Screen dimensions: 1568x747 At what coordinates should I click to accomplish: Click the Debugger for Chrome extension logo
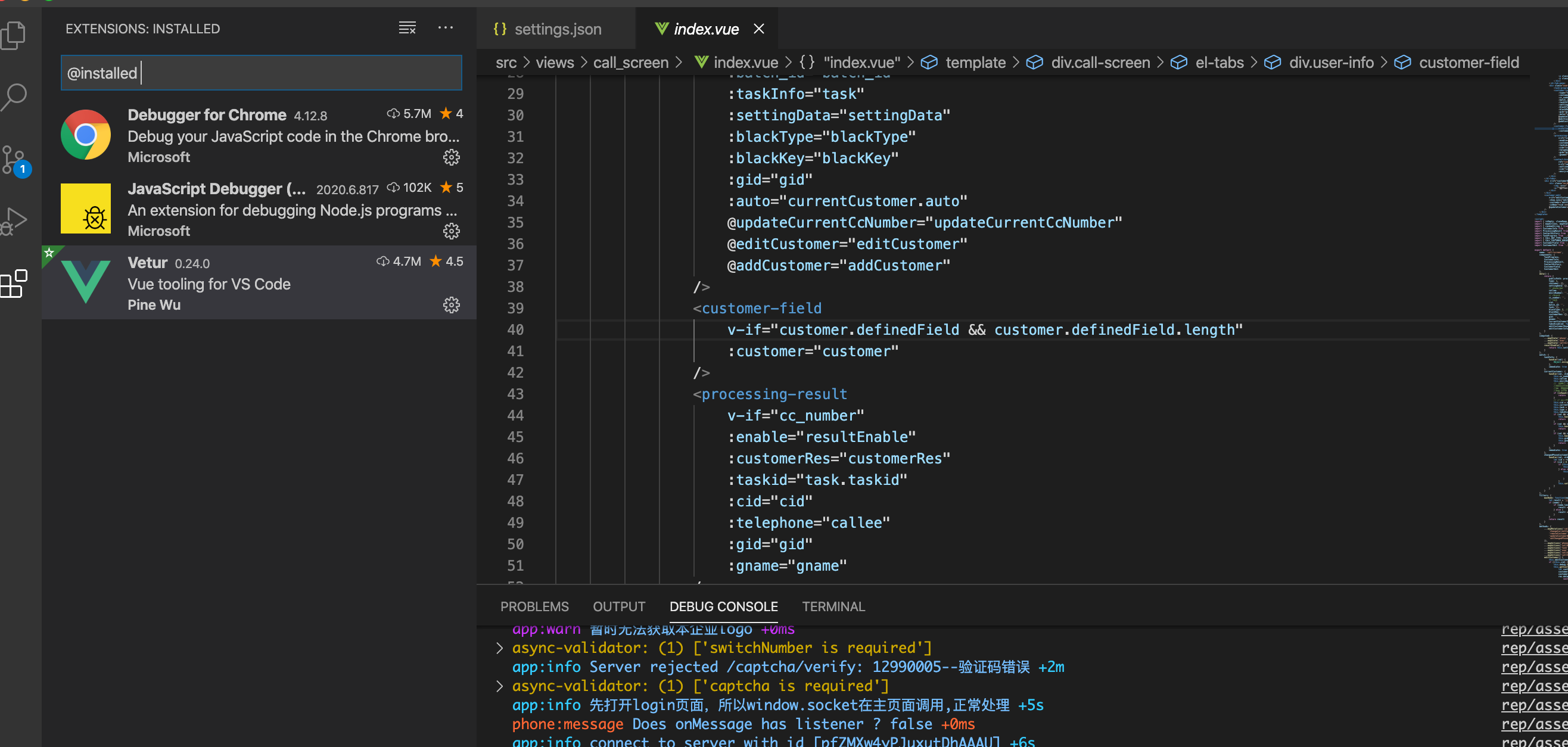[85, 135]
